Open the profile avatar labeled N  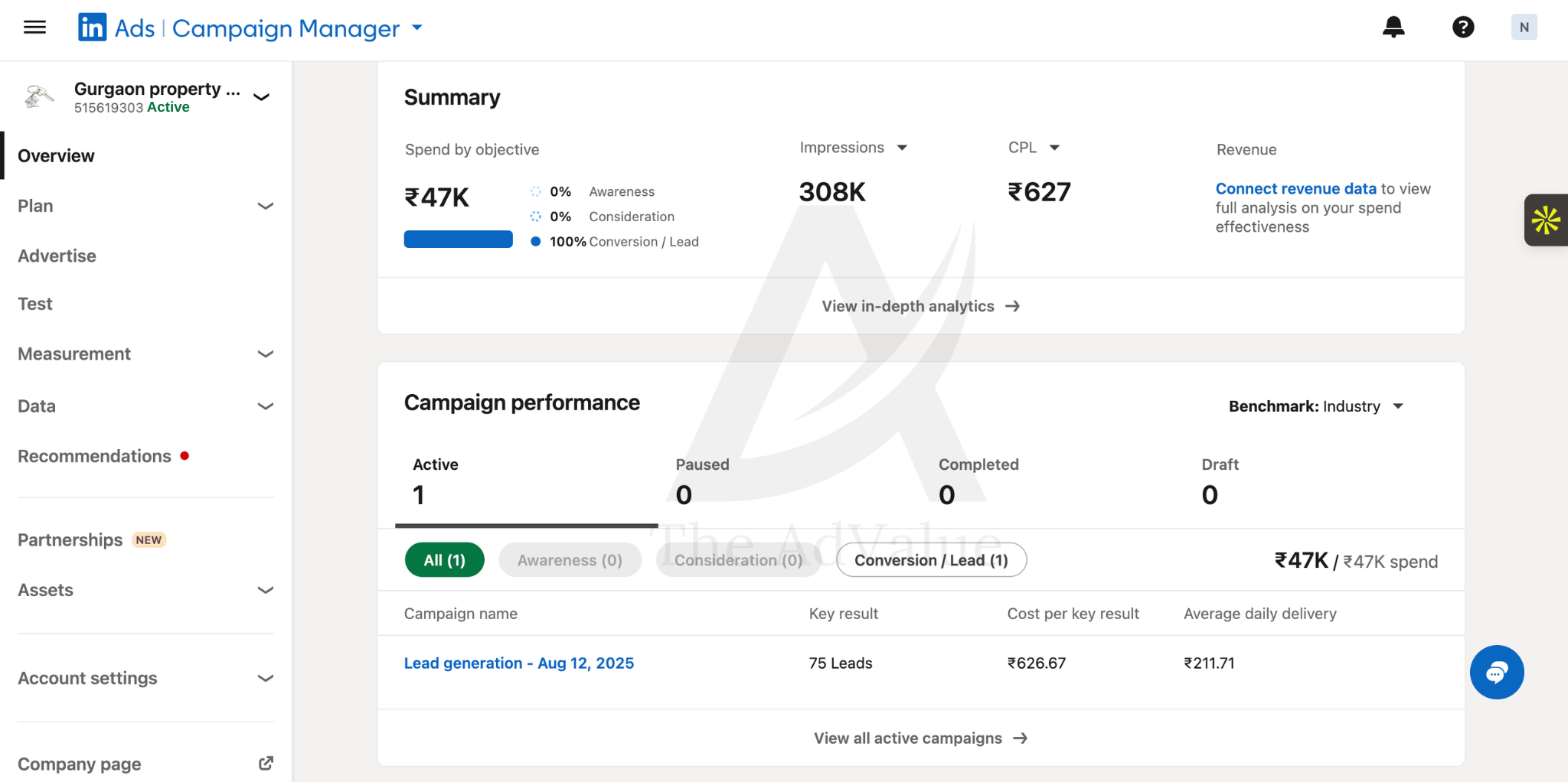click(x=1524, y=28)
